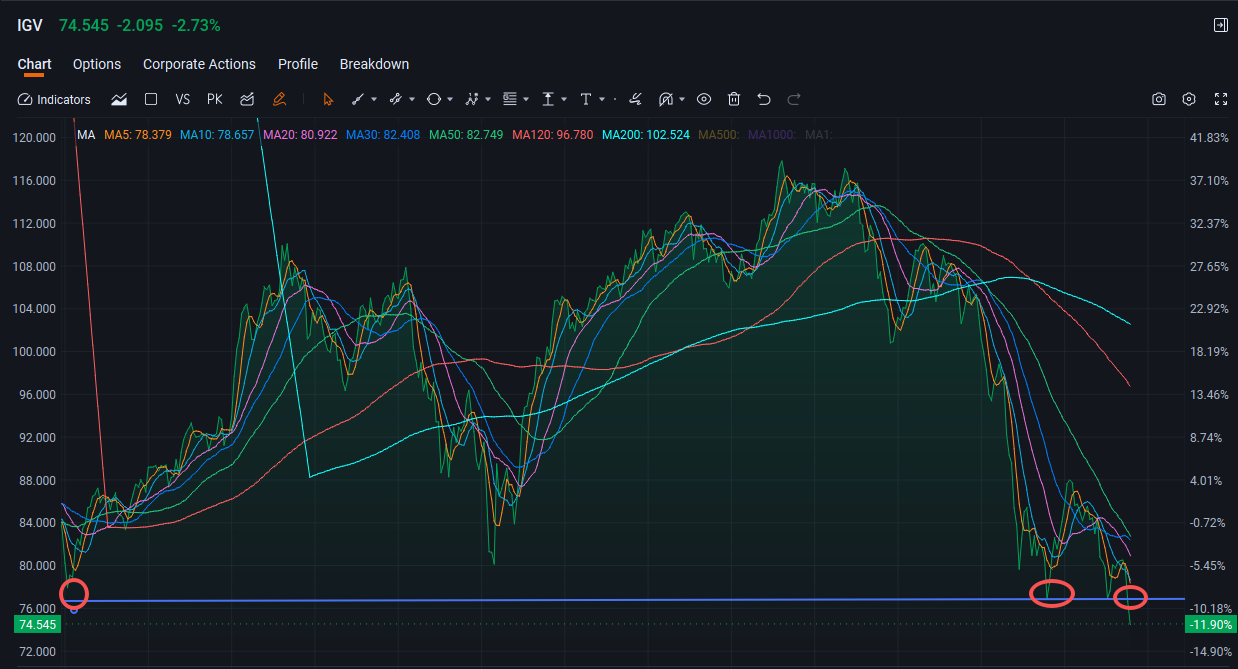Click the -2.095 price change value
The image size is (1238, 669).
click(x=140, y=25)
